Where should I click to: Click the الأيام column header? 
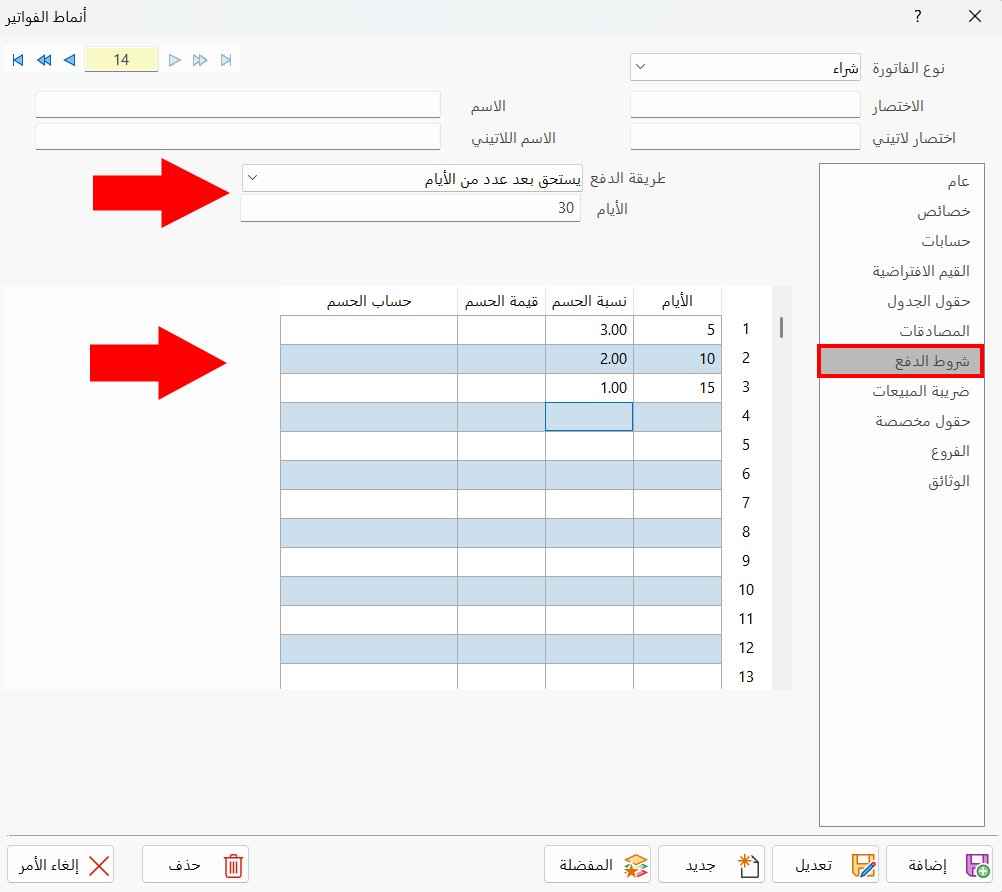pyautogui.click(x=677, y=301)
